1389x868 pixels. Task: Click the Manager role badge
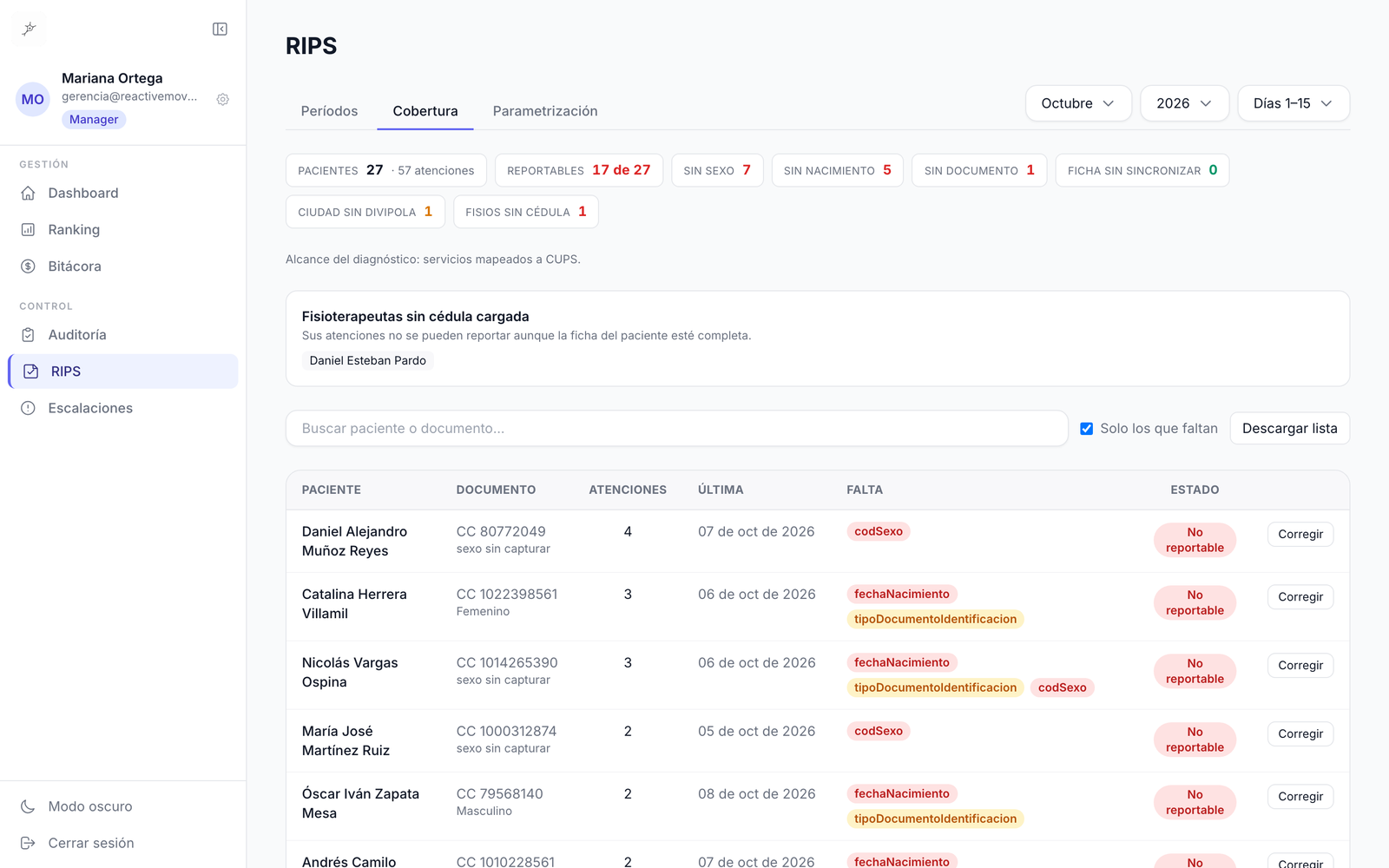tap(94, 120)
